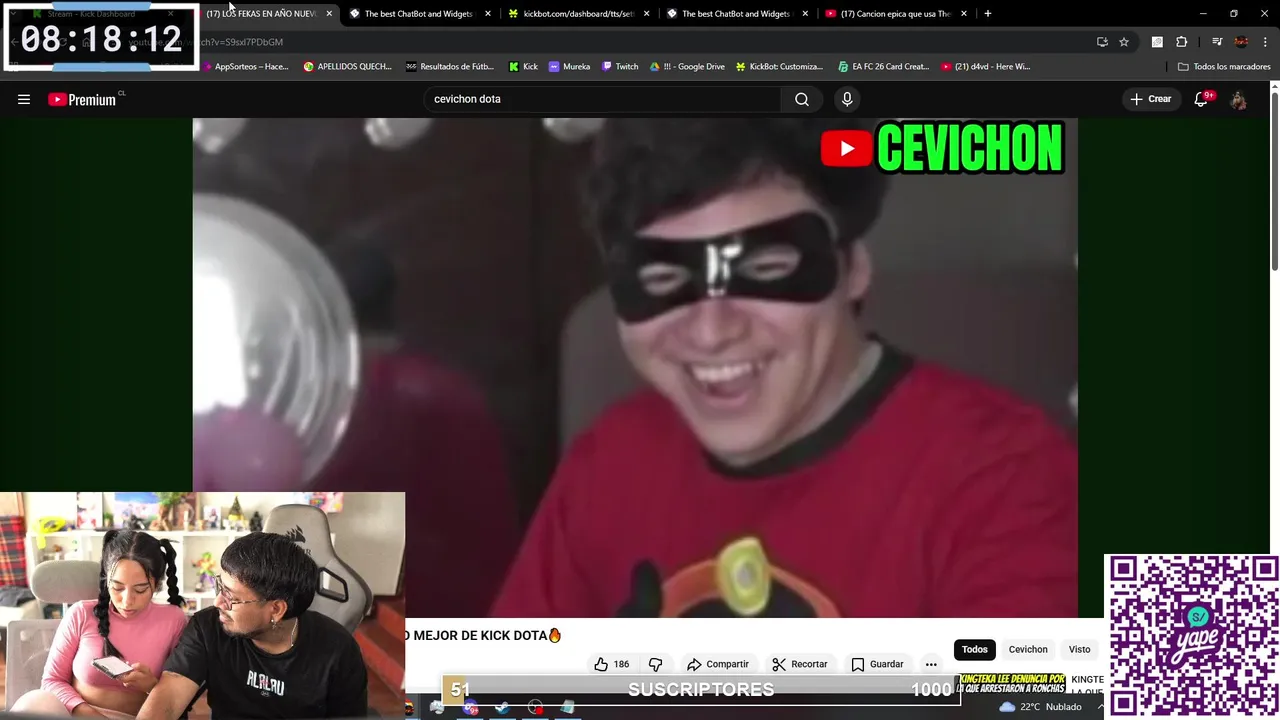Switch to first 'The best ChatBot and Widgets' tab
The height and width of the screenshot is (720, 1280).
point(419,14)
